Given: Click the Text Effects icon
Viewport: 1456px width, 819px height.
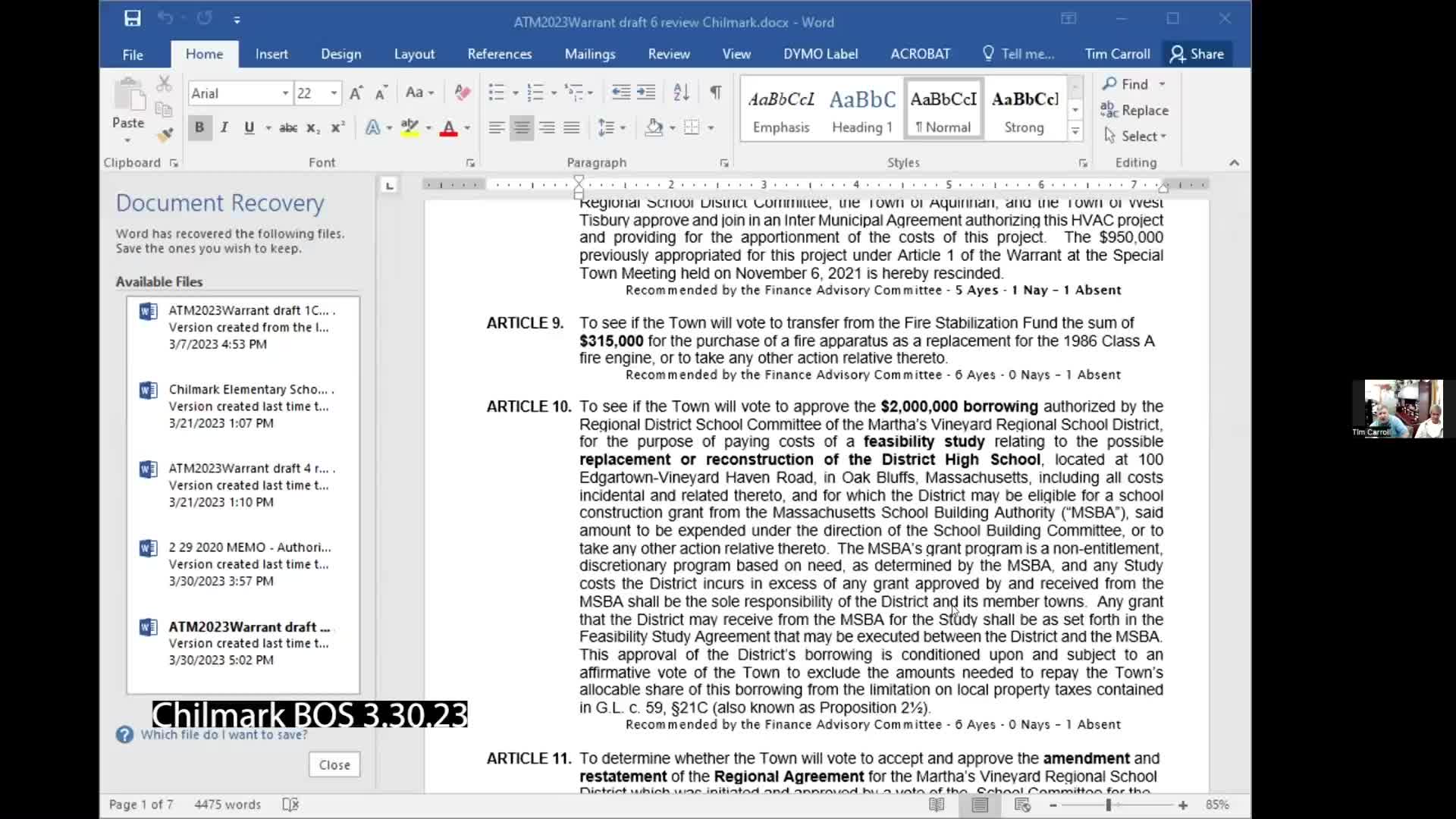Looking at the screenshot, I should (x=373, y=128).
